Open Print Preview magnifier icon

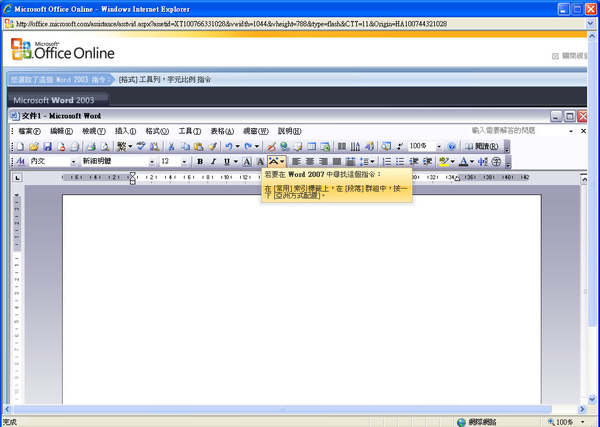(x=104, y=147)
